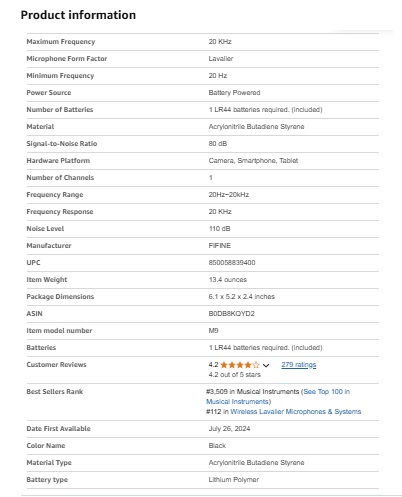Click the Package Dimensions value
This screenshot has height=497, width=402.
[242, 297]
